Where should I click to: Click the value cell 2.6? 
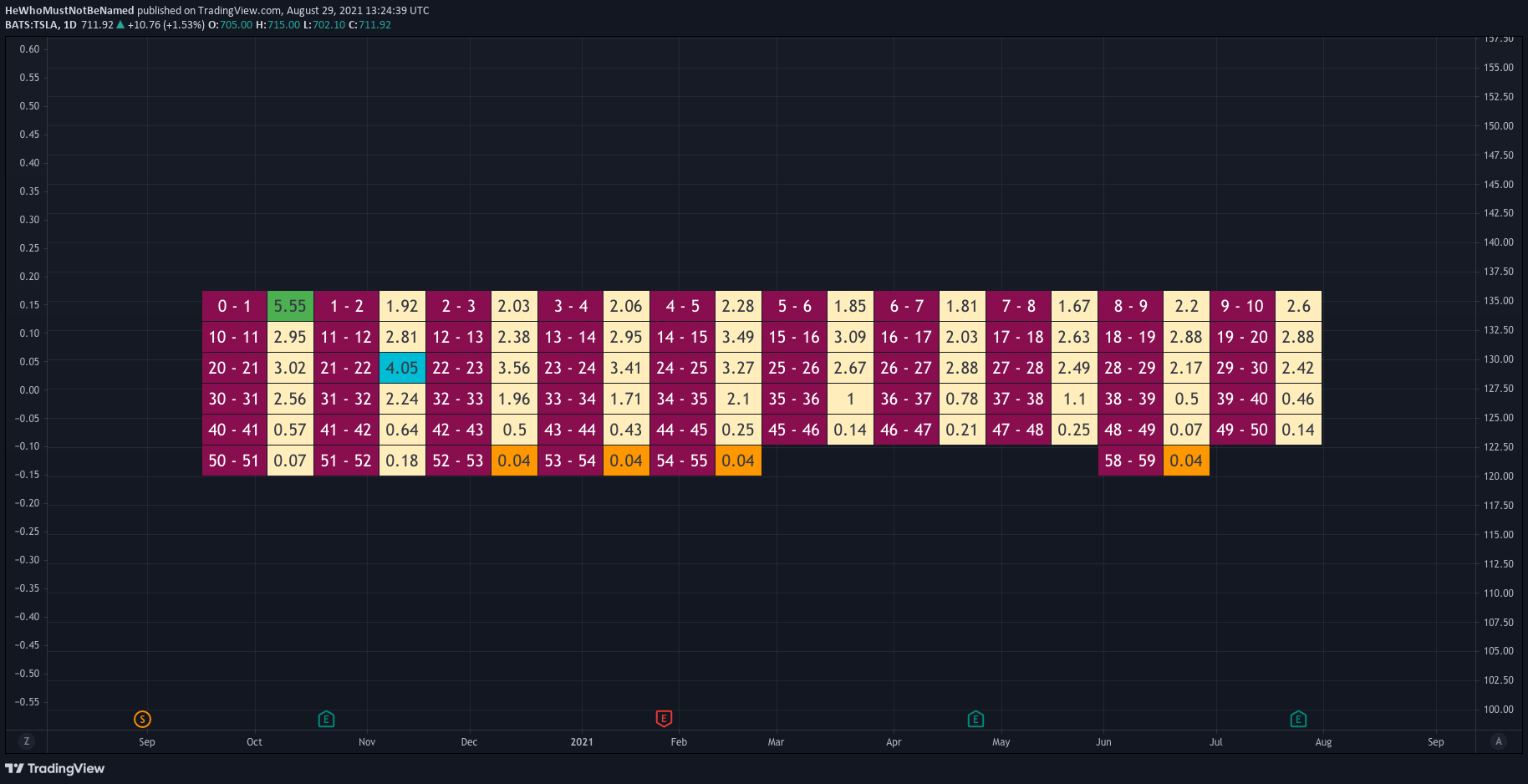1298,306
